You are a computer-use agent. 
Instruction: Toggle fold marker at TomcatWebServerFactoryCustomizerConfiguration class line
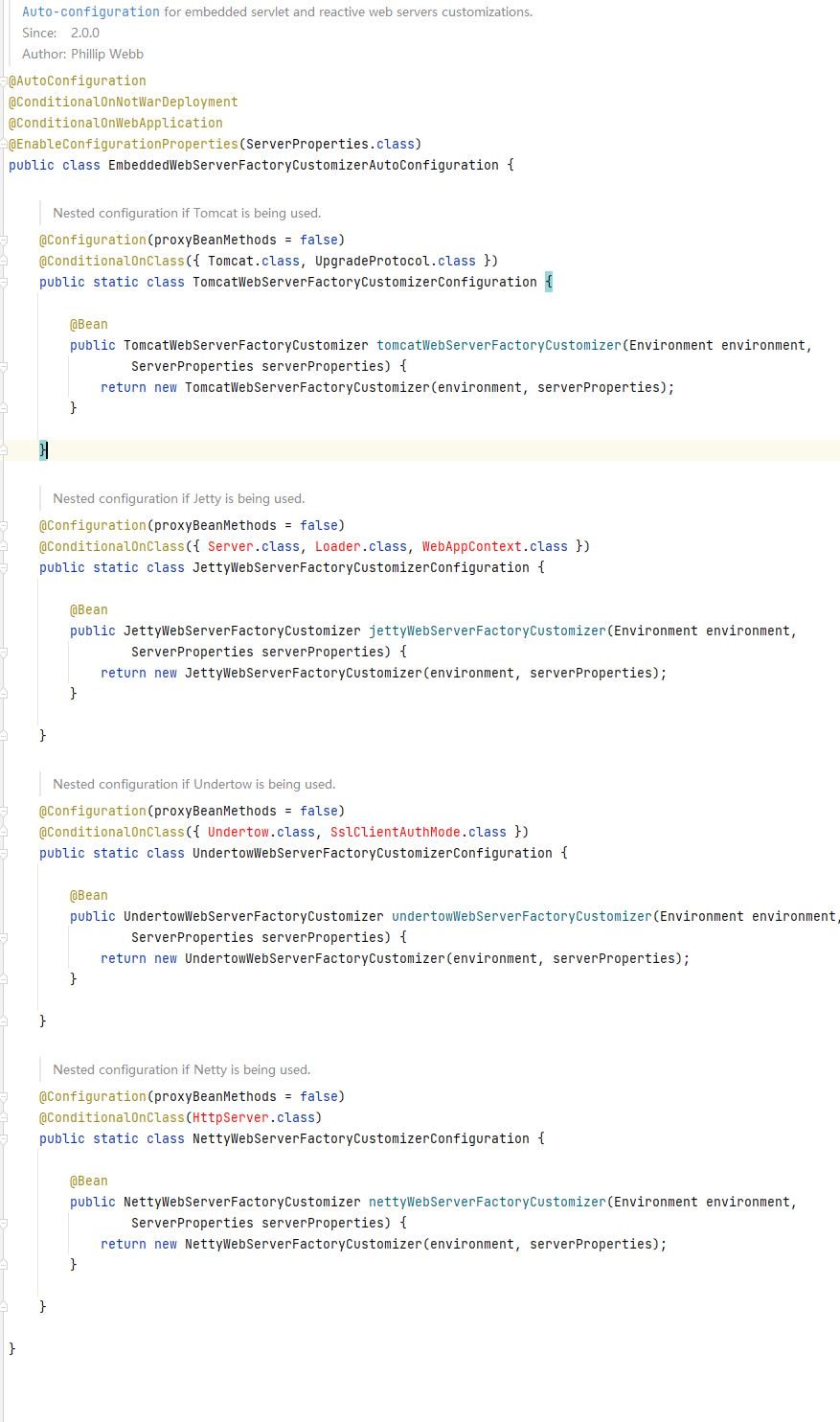click(x=4, y=283)
